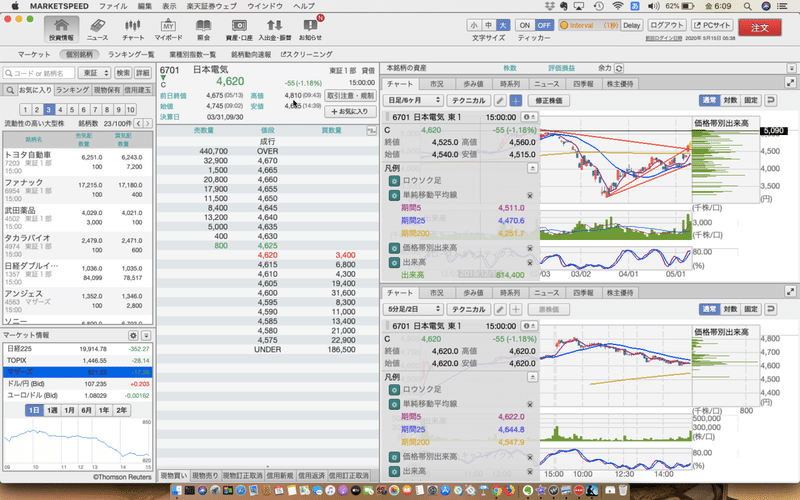Open the 楽天証券ウェブ menu in menu bar

tap(212, 6)
